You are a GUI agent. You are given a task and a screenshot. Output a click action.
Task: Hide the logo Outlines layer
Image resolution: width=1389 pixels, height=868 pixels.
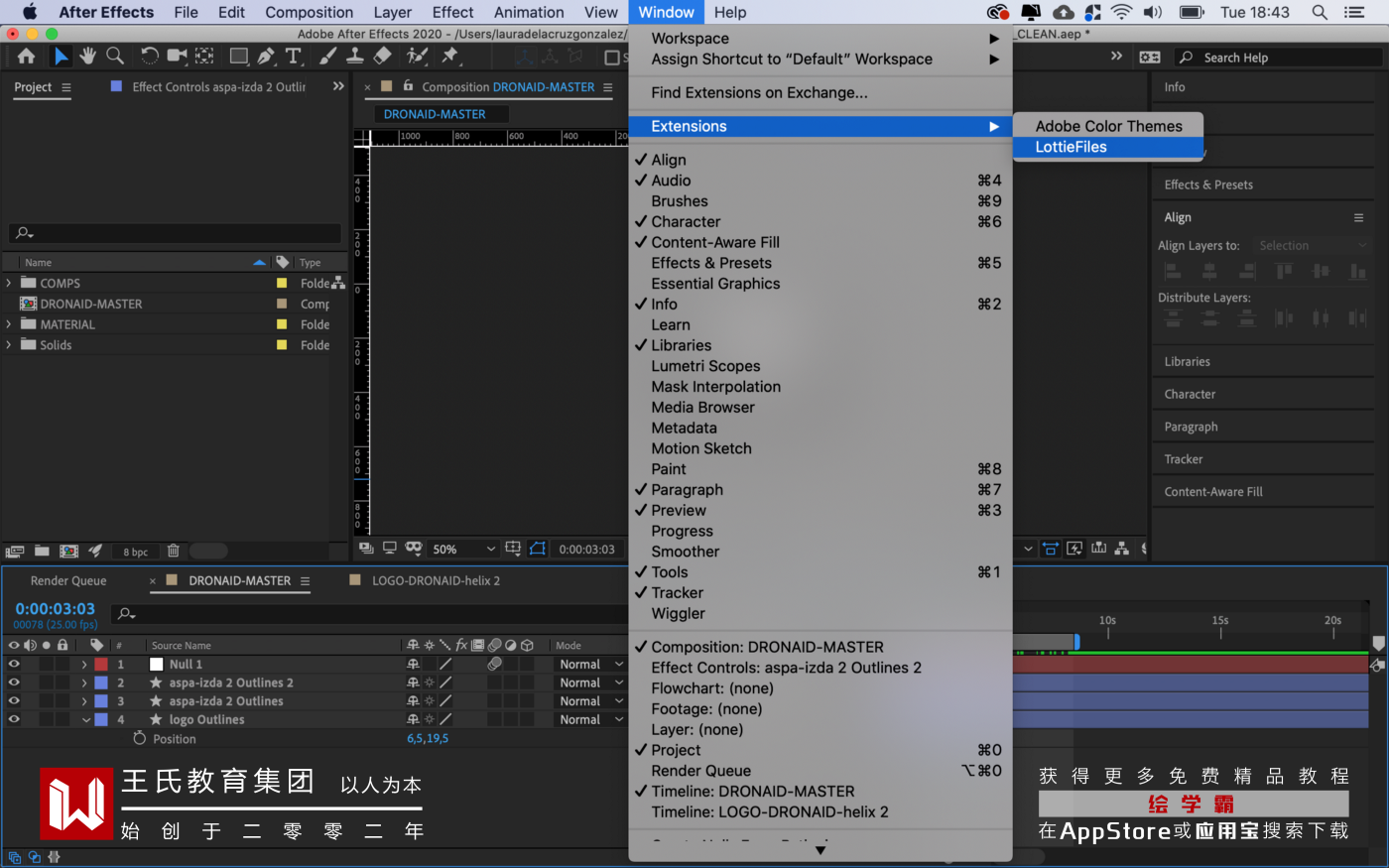14,720
